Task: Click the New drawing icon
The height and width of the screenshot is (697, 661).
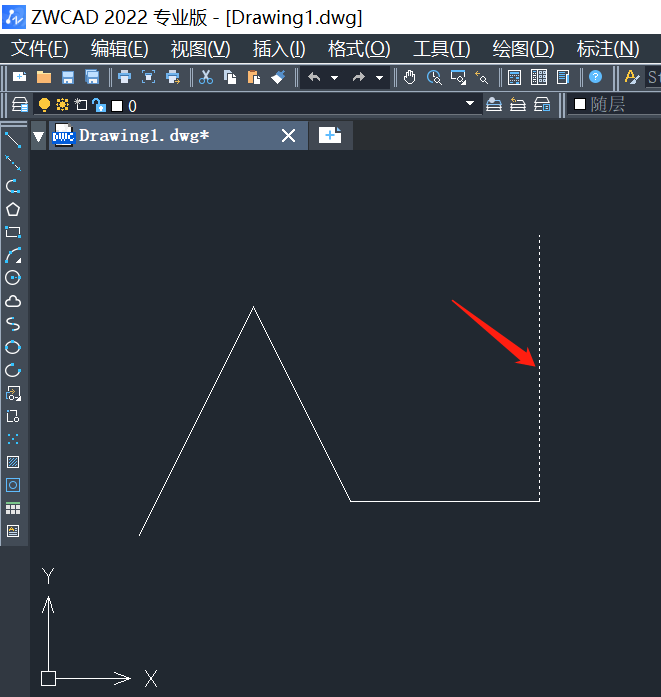Action: (20, 77)
